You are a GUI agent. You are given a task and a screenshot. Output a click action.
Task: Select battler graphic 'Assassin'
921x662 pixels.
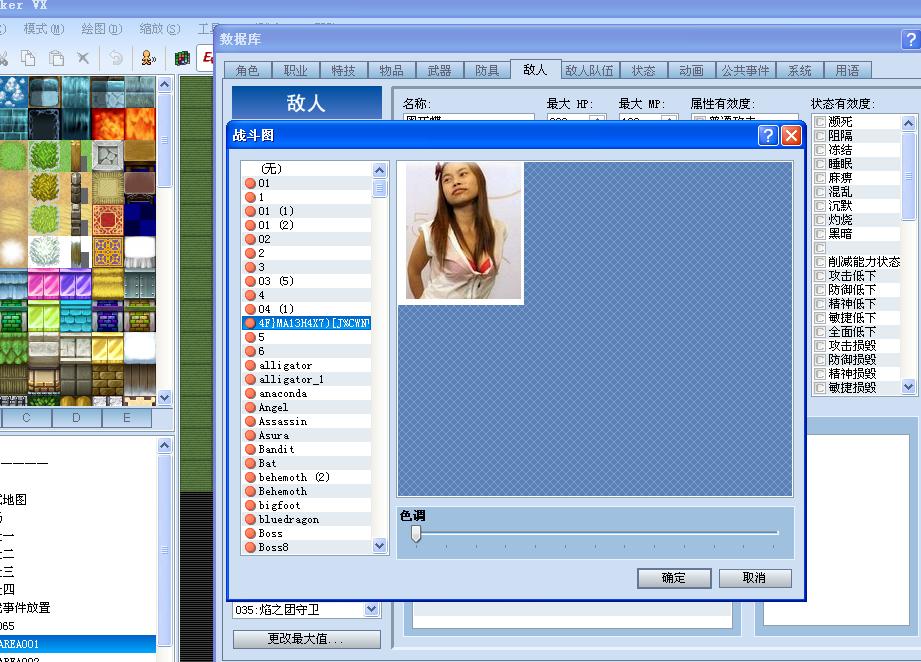tap(307, 422)
